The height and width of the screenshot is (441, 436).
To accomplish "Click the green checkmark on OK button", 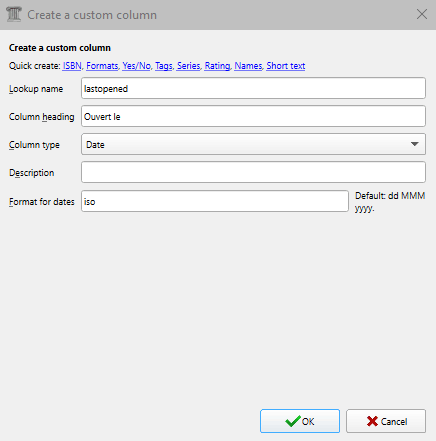I will [x=293, y=421].
